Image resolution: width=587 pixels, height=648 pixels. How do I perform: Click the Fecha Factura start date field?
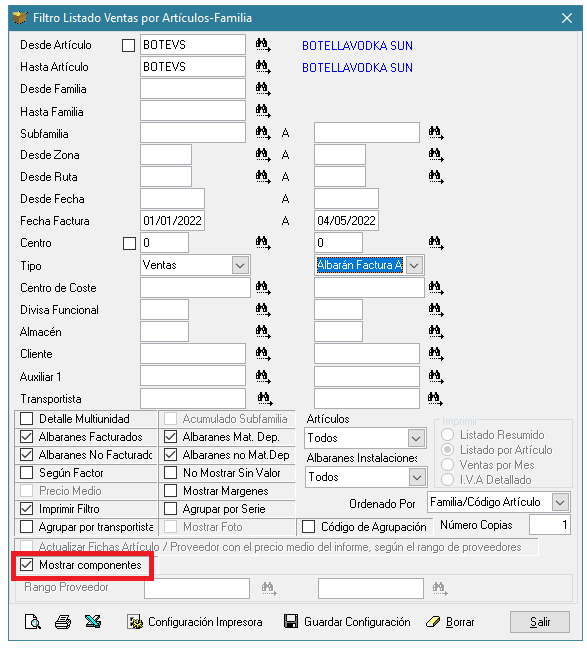(x=172, y=221)
